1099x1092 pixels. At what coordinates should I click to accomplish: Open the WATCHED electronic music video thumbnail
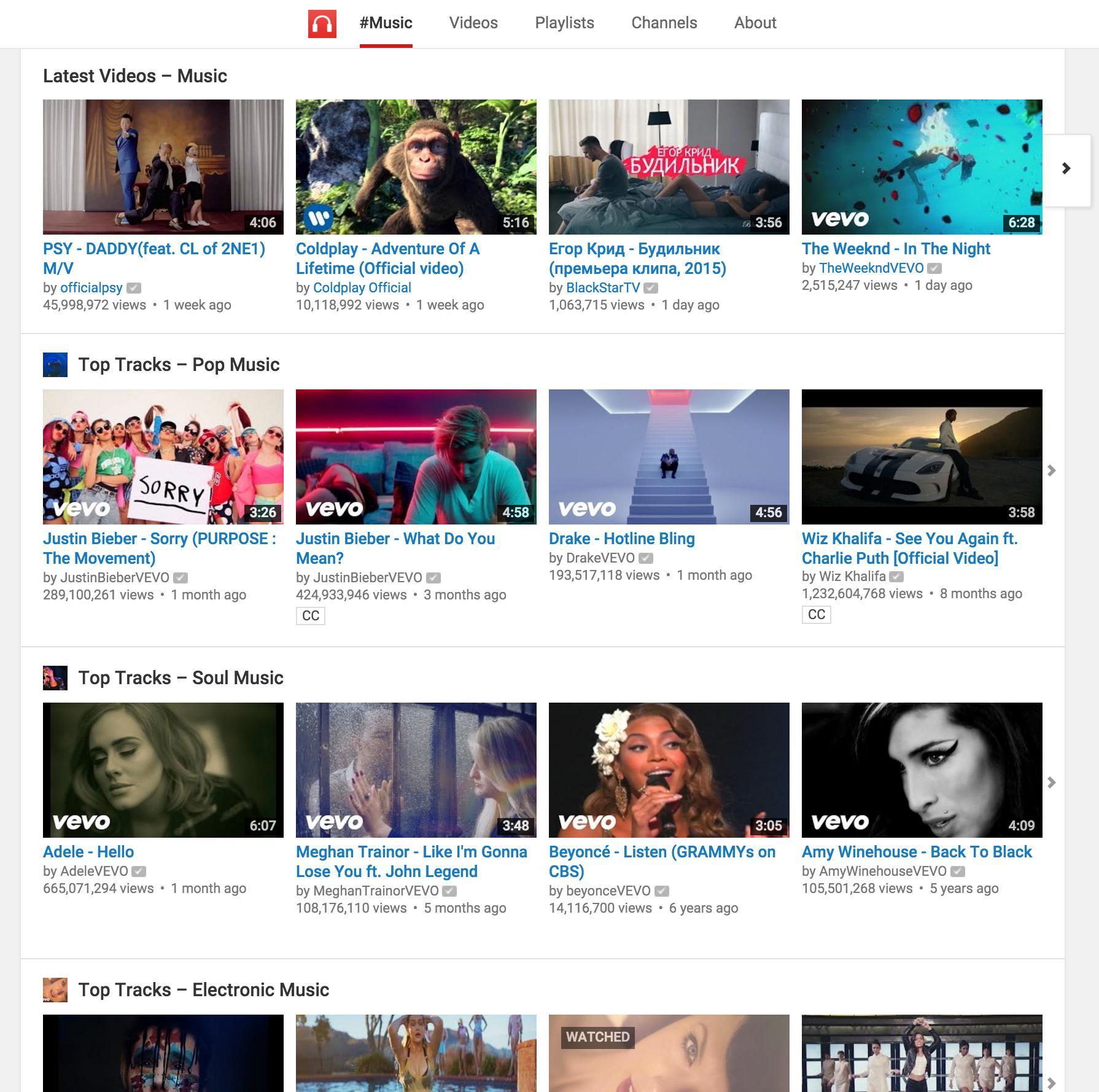[669, 1053]
